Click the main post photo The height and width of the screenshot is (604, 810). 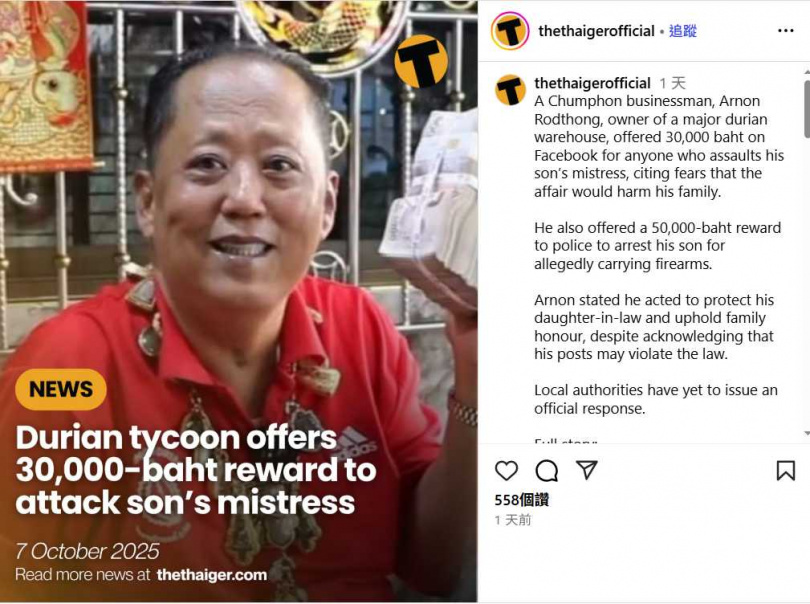click(x=239, y=301)
